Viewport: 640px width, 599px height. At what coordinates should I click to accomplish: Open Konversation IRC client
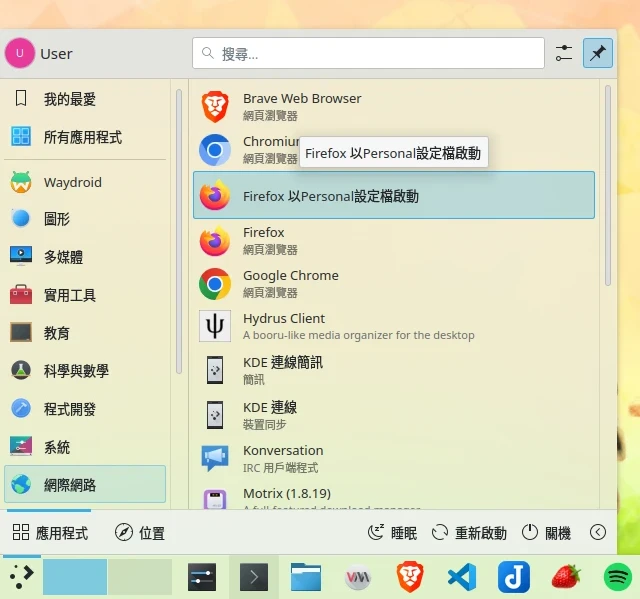pyautogui.click(x=282, y=458)
